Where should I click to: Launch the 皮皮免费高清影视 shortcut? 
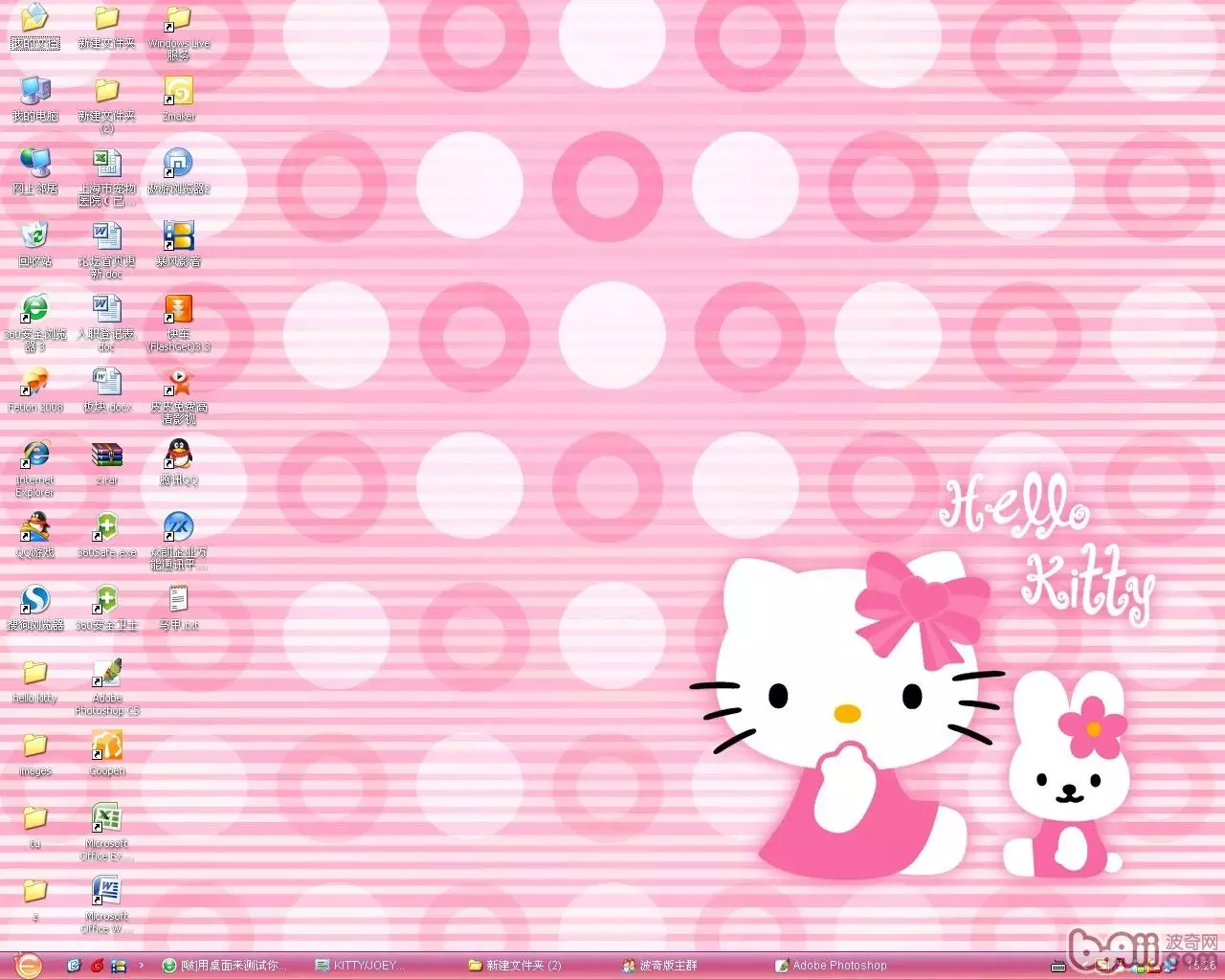tap(178, 395)
